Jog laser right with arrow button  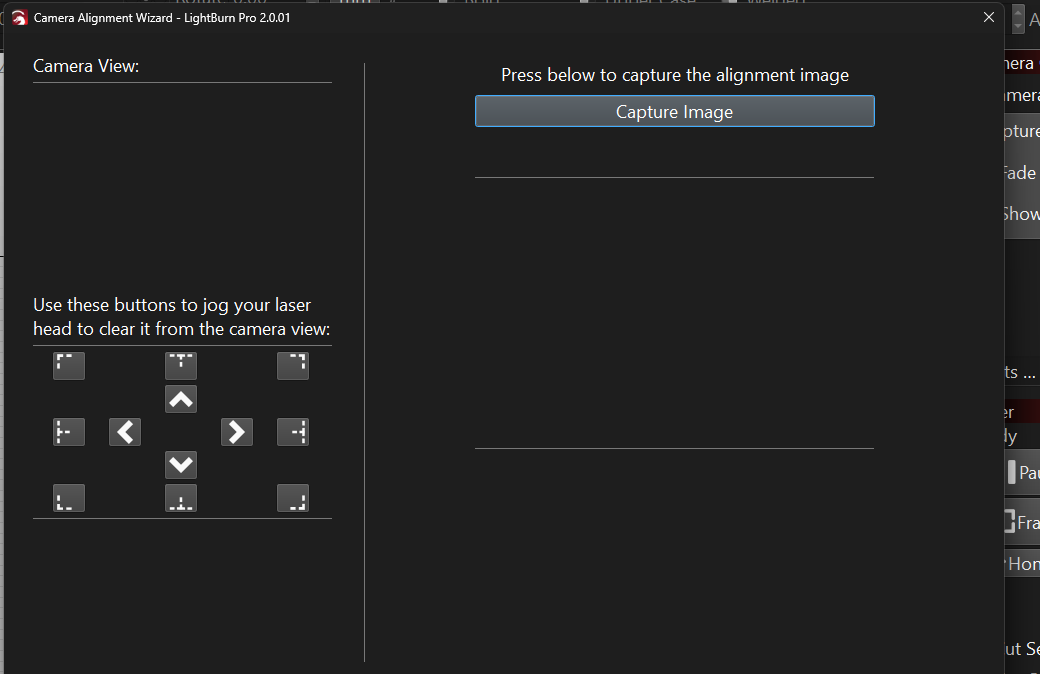tap(237, 432)
